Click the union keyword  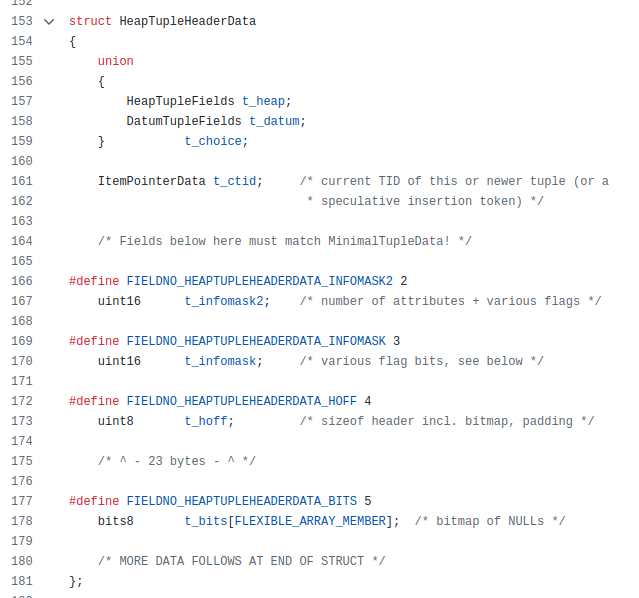(115, 61)
